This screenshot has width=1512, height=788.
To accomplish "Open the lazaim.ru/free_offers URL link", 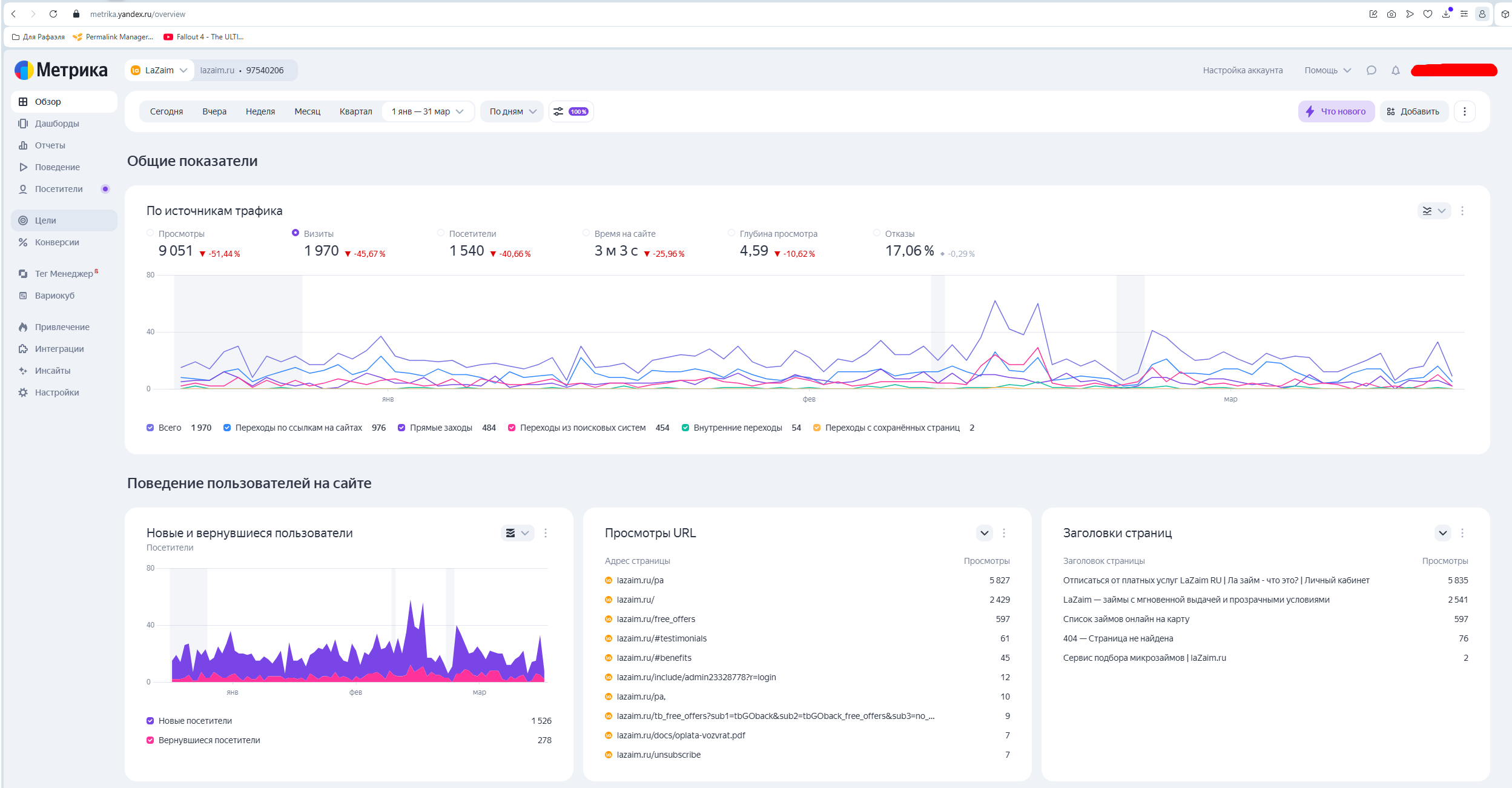I will point(656,619).
